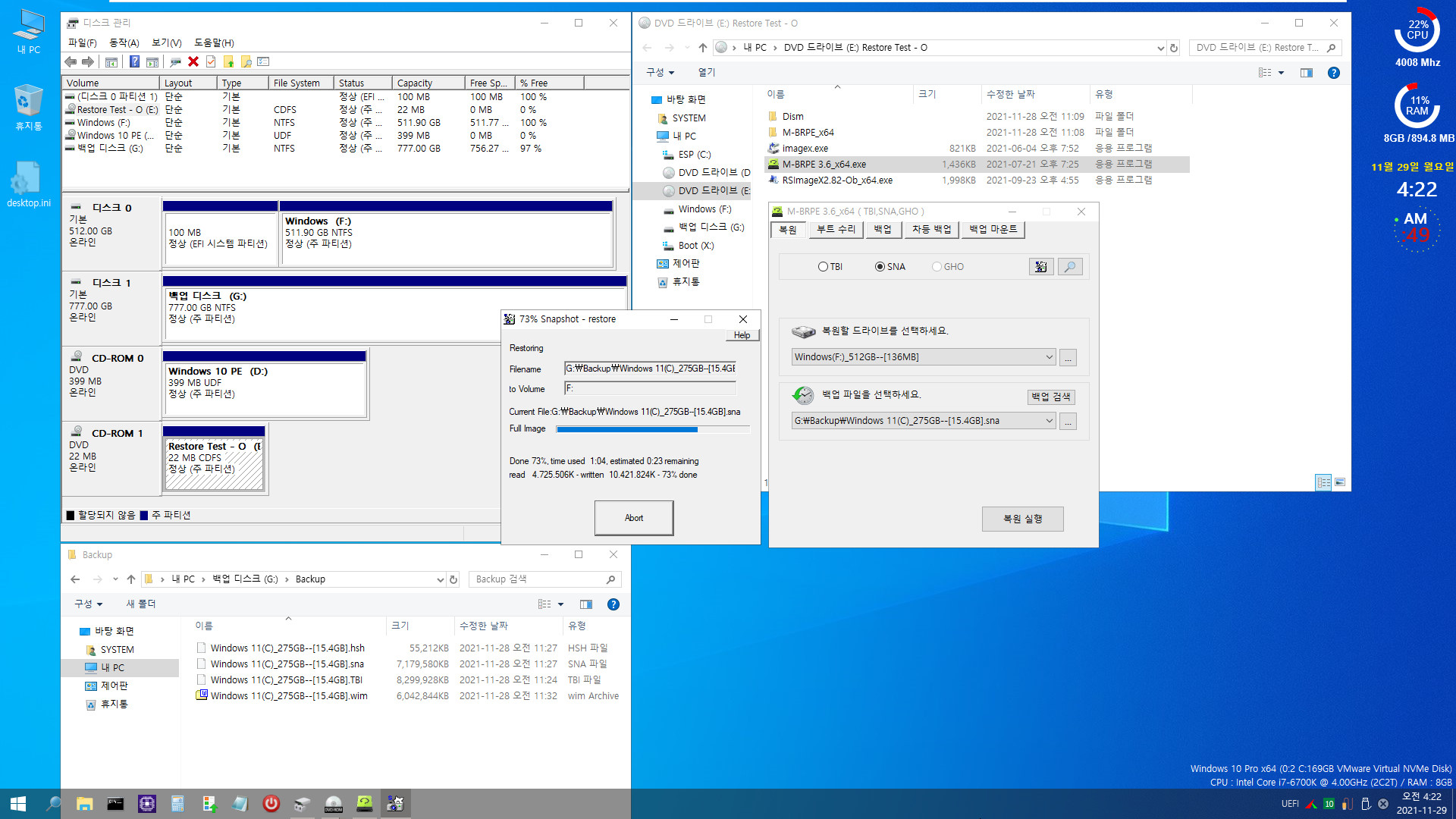The width and height of the screenshot is (1456, 819).
Task: Click the drive connect icon in Disk Management toolbar
Action: [x=175, y=62]
